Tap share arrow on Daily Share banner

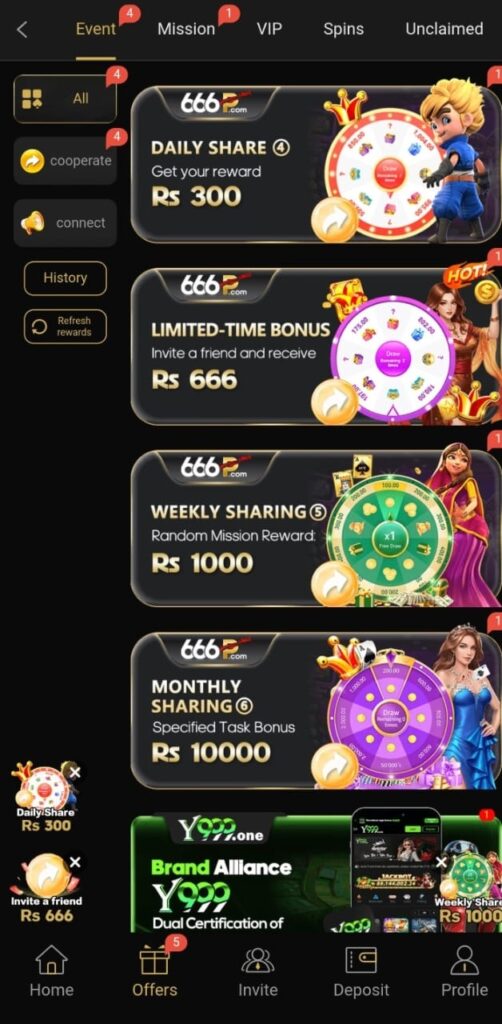pos(334,220)
